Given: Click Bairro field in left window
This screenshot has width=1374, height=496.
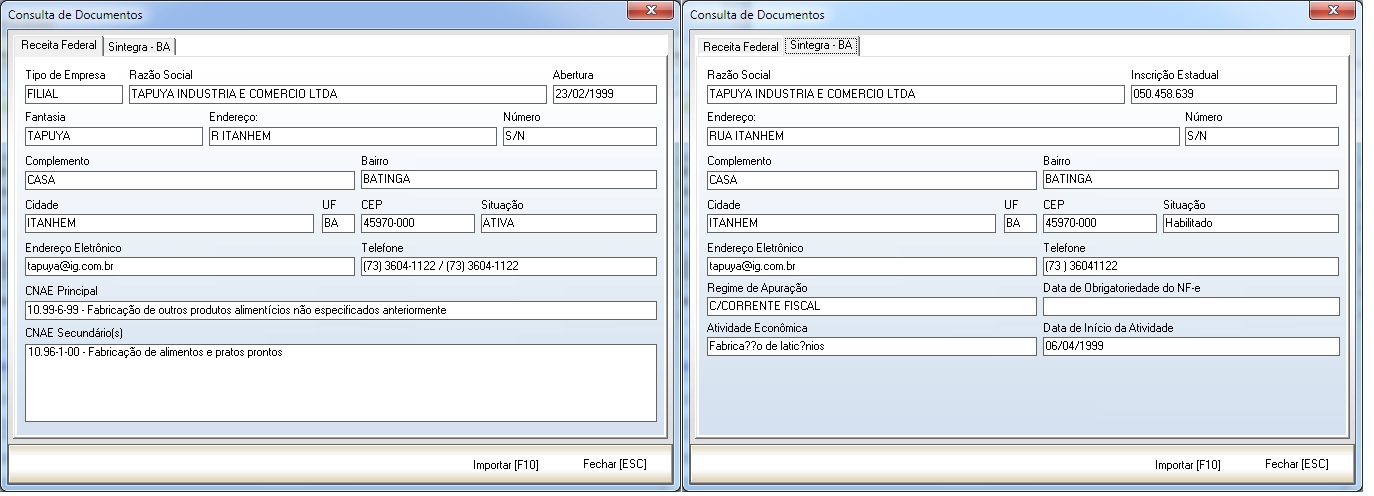Looking at the screenshot, I should pos(508,180).
